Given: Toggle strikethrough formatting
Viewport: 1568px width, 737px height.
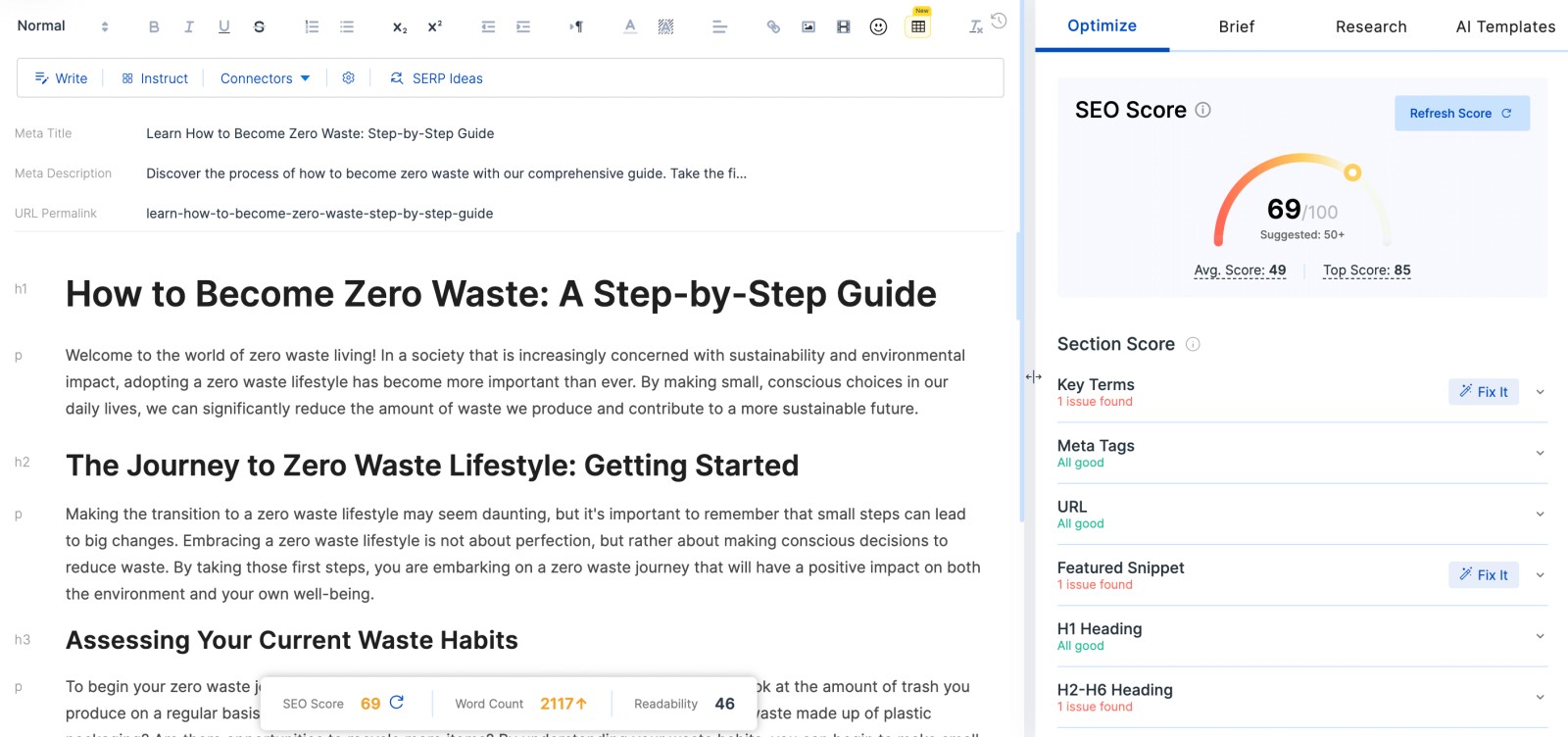Looking at the screenshot, I should (x=259, y=26).
